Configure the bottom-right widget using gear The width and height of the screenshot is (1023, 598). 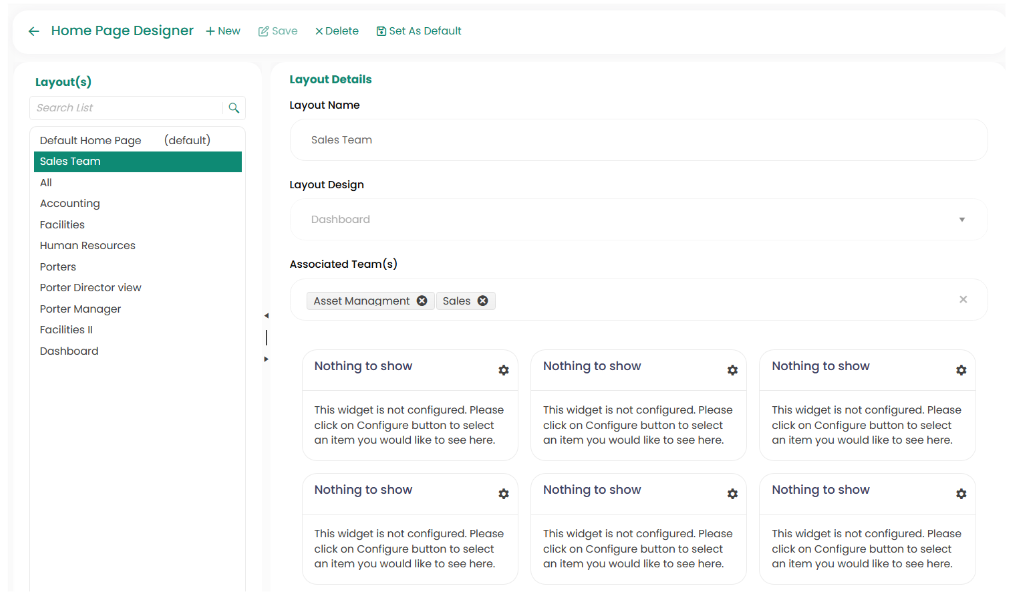pos(961,494)
